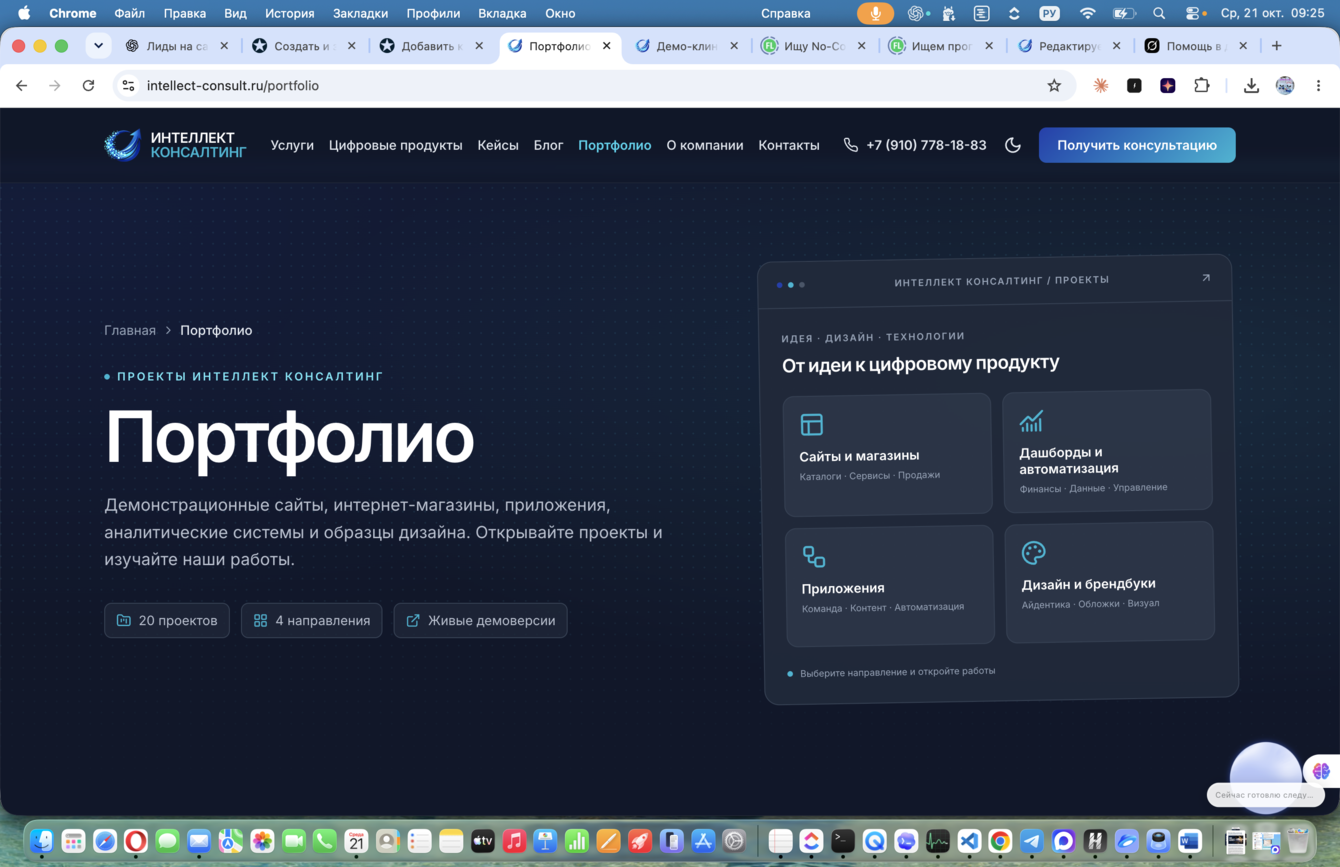Image resolution: width=1340 pixels, height=867 pixels.
Task: Click the Дашборды и автоматизация chart icon
Action: pyautogui.click(x=1031, y=421)
